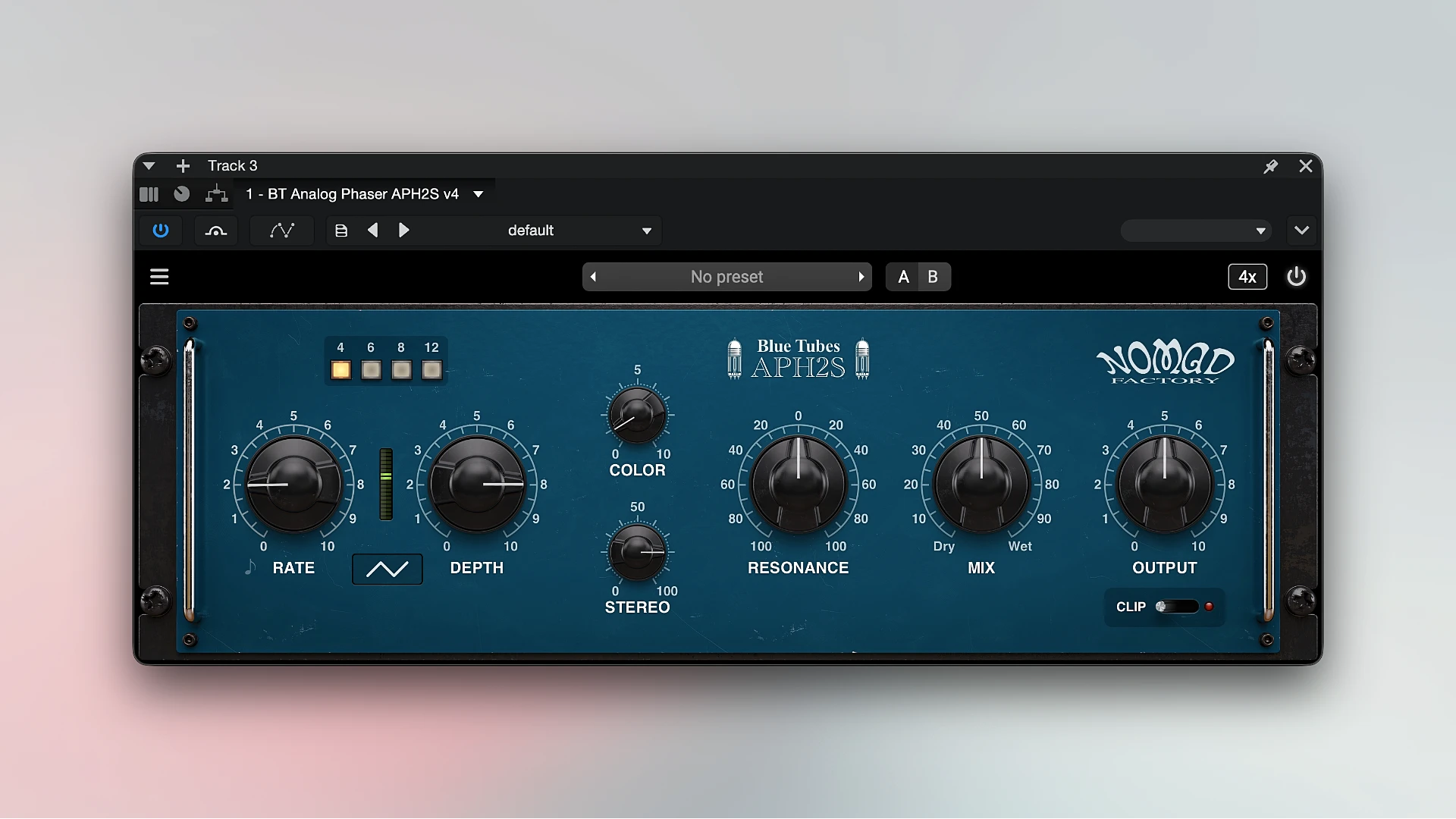Click the save preset icon
Image resolution: width=1456 pixels, height=819 pixels.
[x=341, y=231]
